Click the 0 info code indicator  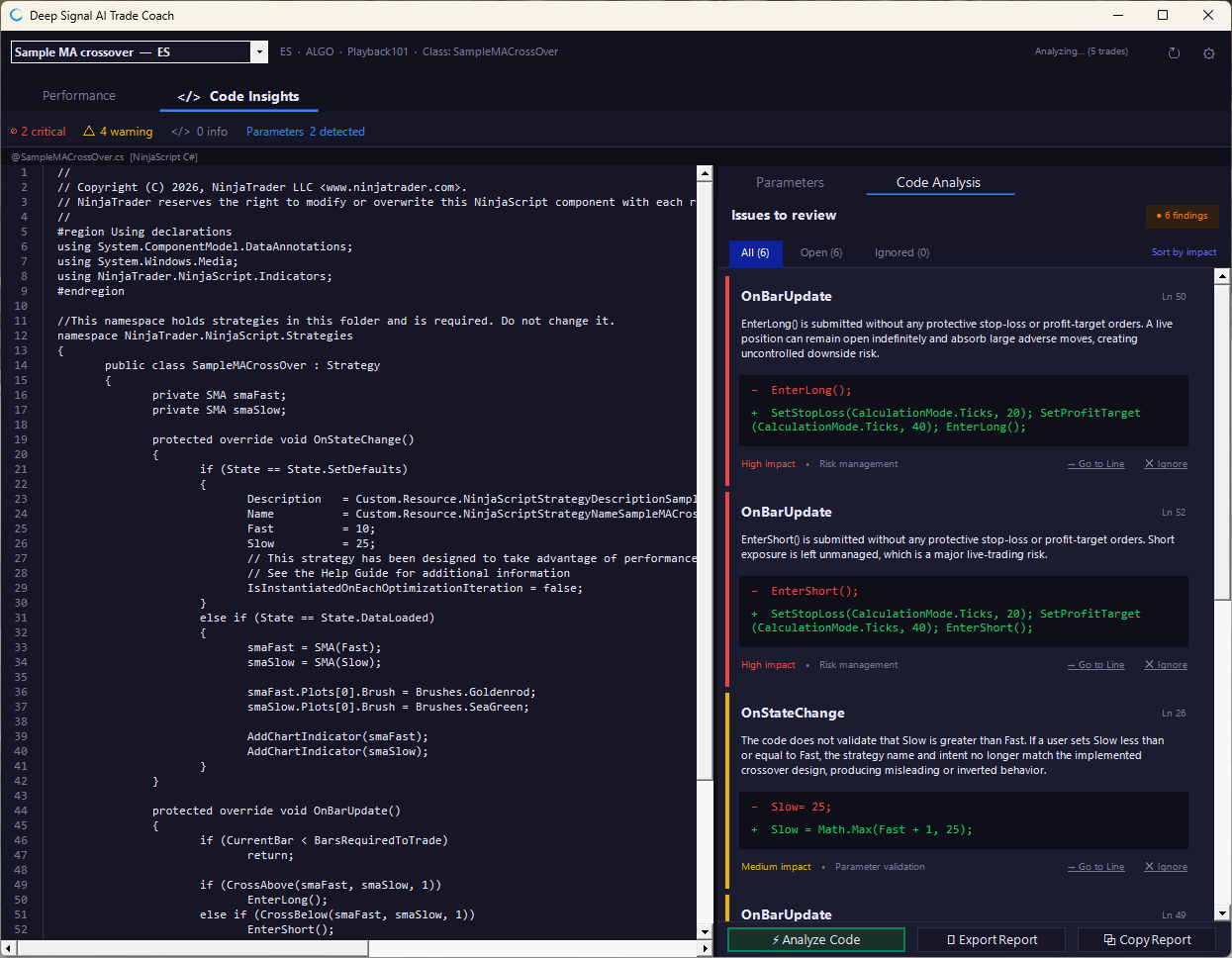(199, 132)
